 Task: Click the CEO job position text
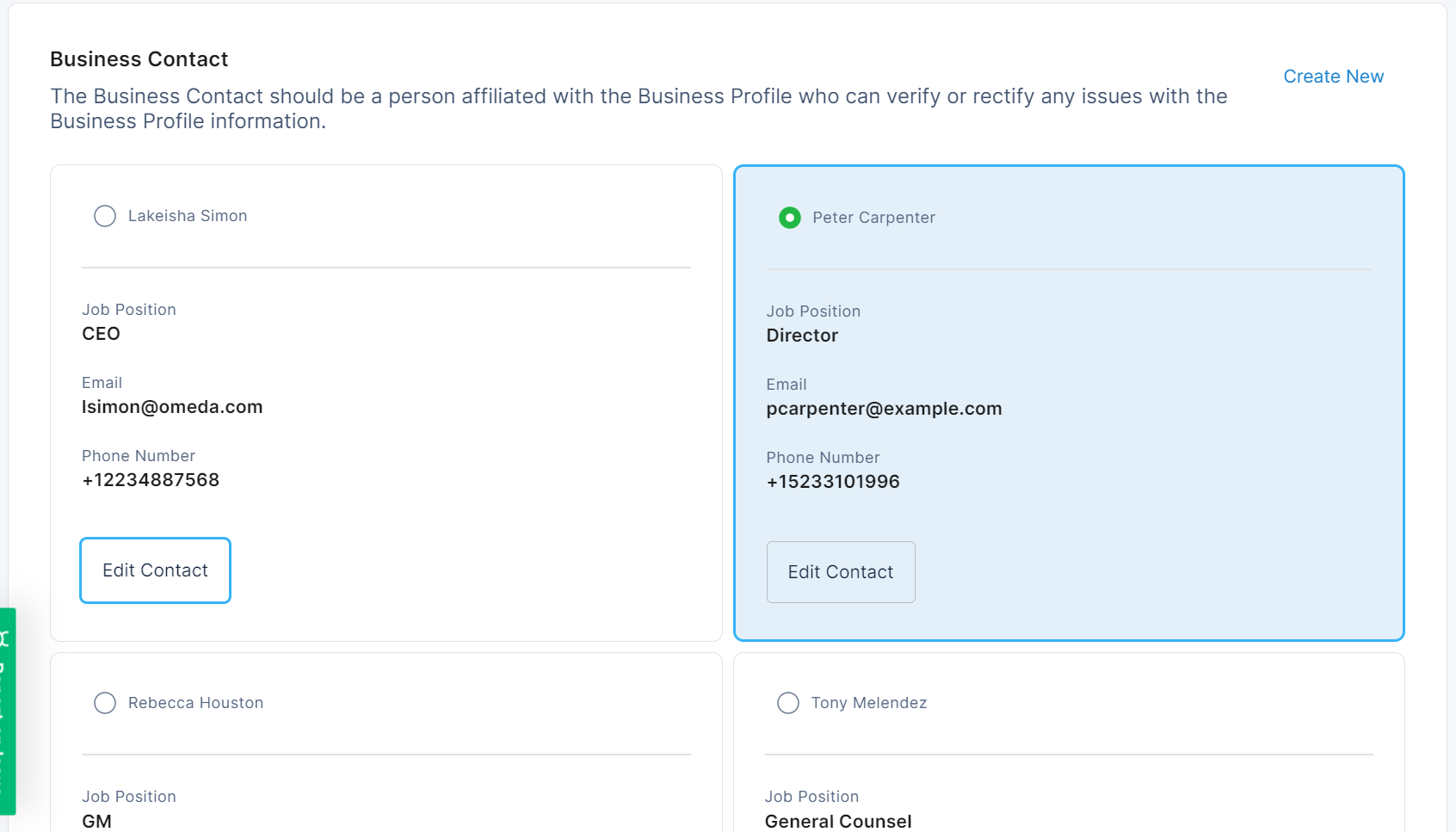pyautogui.click(x=101, y=334)
